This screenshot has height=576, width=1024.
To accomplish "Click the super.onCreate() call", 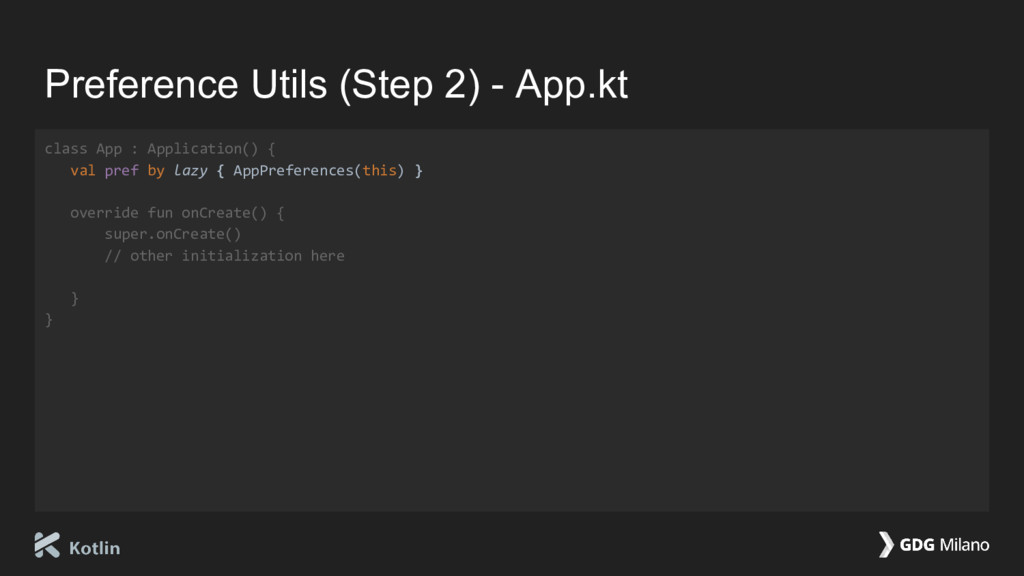I will pos(173,234).
